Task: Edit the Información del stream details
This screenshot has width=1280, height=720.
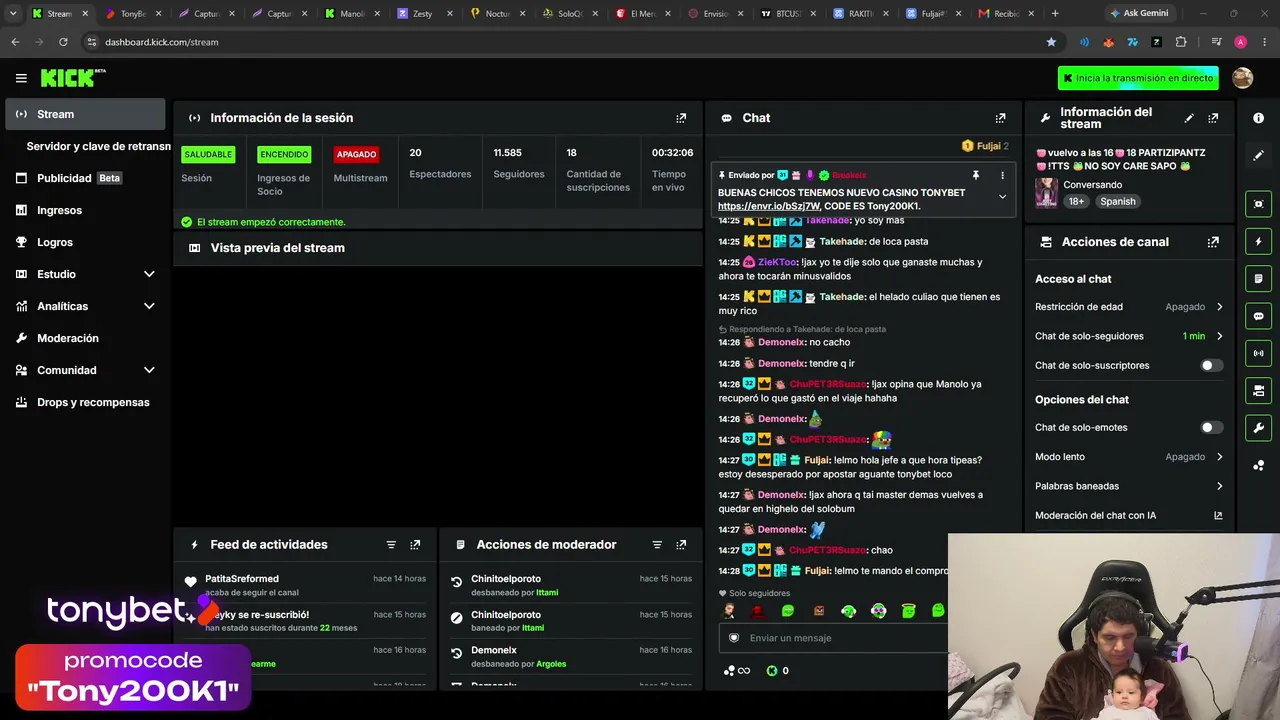Action: pyautogui.click(x=1189, y=118)
